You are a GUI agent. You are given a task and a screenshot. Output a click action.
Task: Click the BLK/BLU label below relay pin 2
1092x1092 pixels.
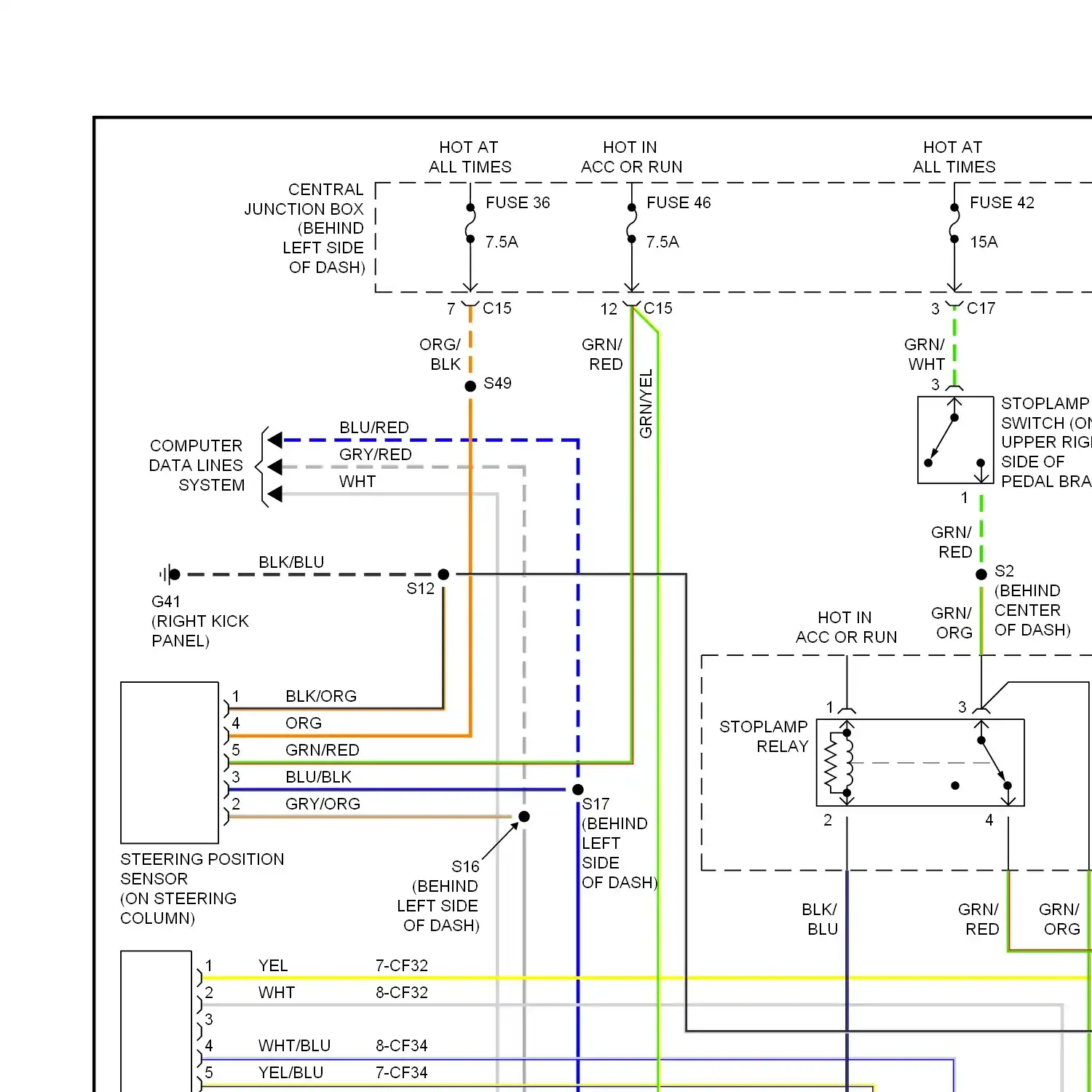pos(820,919)
